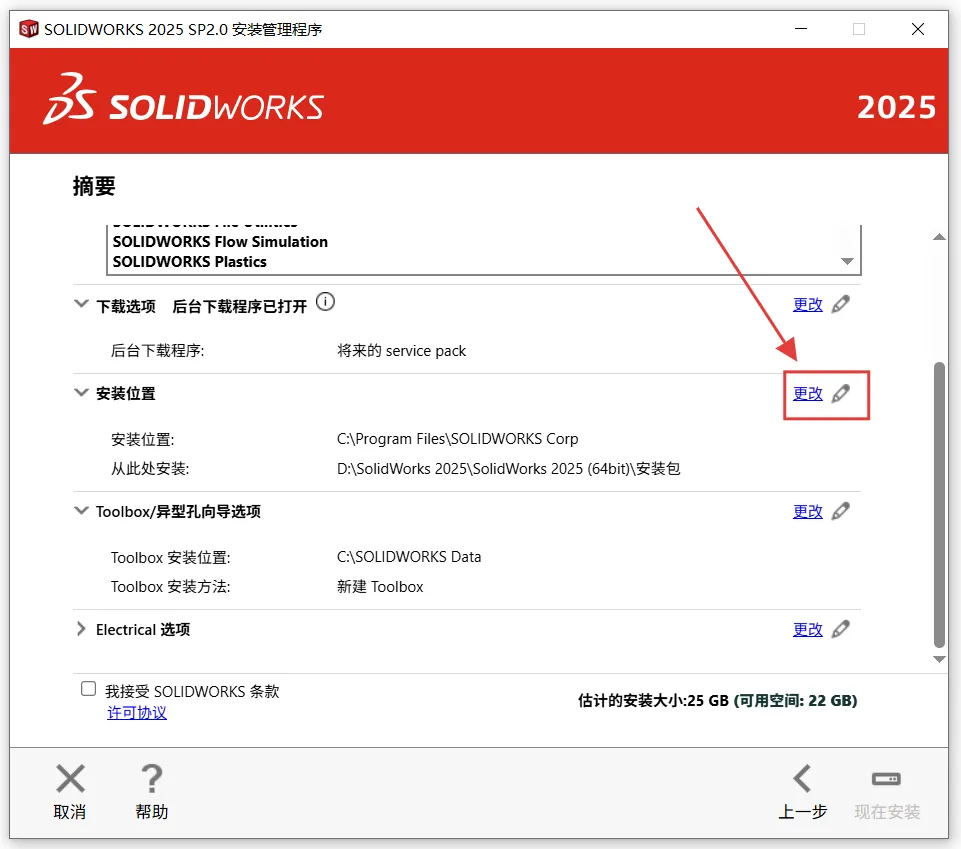
Task: Click the product list down arrow
Action: (847, 261)
